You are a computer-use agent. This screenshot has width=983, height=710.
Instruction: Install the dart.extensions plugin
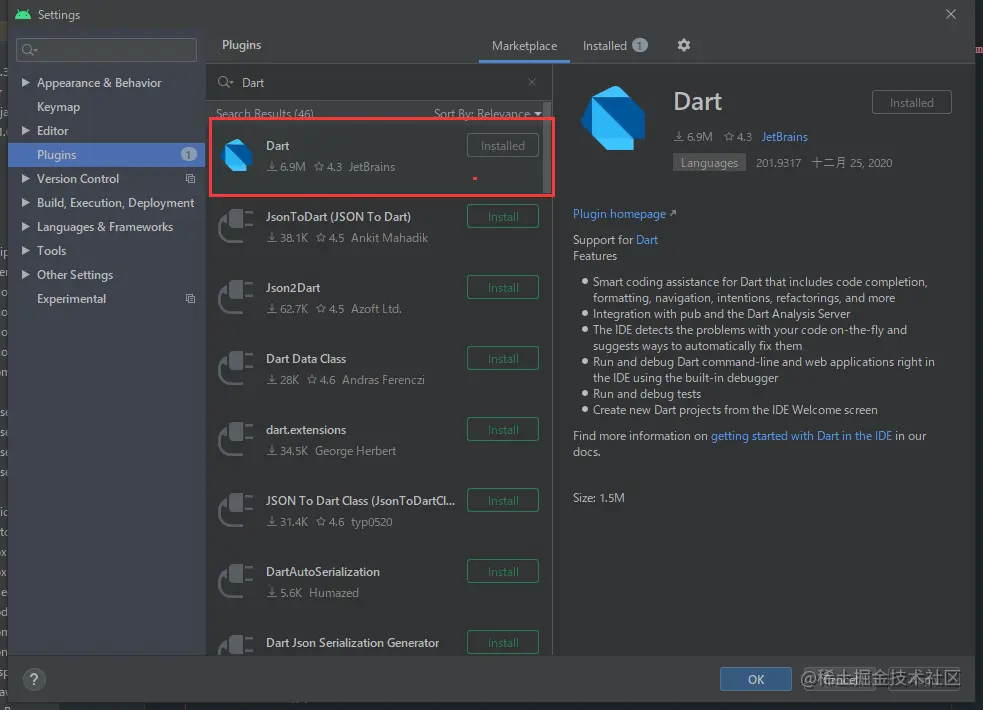coord(502,429)
